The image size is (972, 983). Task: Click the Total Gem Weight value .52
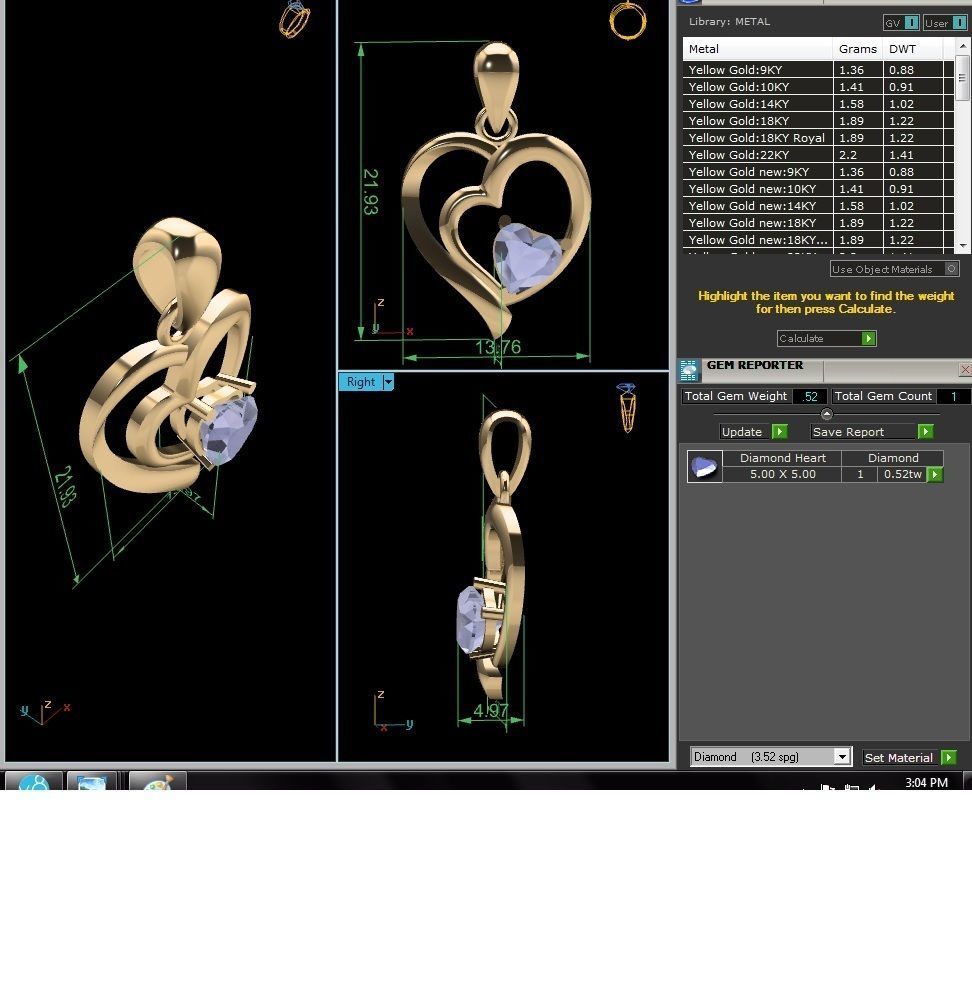pyautogui.click(x=810, y=396)
